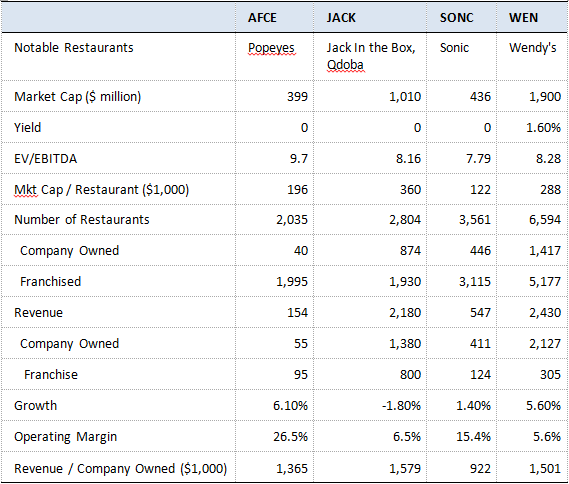Select the EV/EBITDA row label
This screenshot has width=569, height=484.
coord(45,159)
